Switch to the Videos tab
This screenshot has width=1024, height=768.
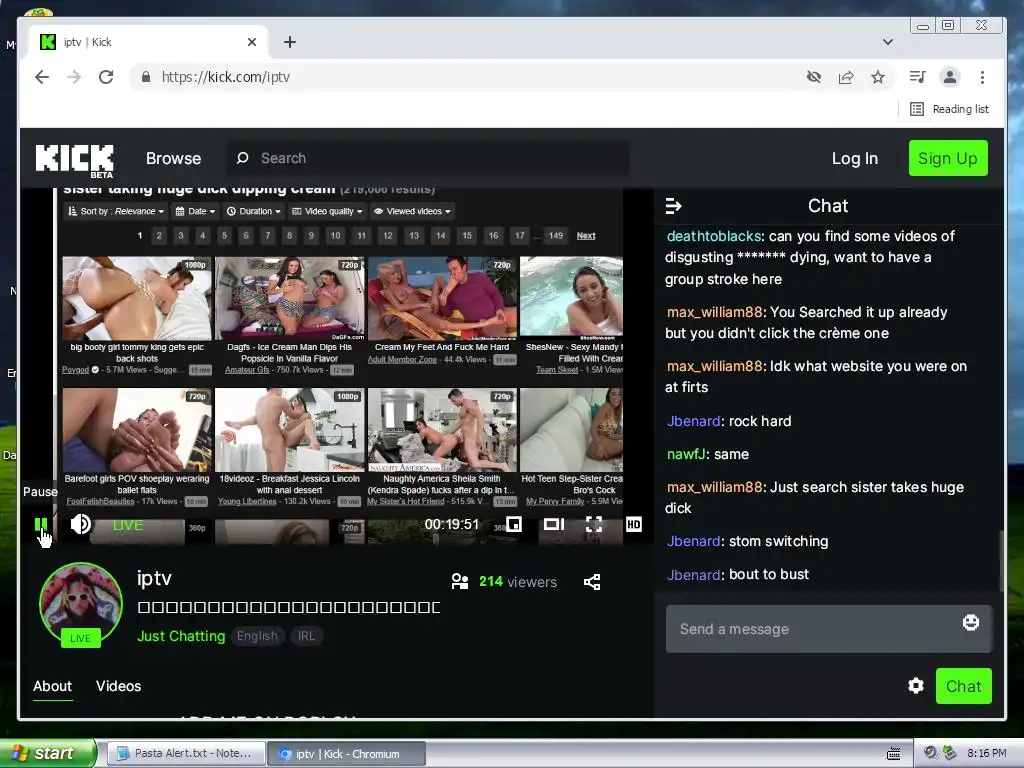pyautogui.click(x=118, y=686)
